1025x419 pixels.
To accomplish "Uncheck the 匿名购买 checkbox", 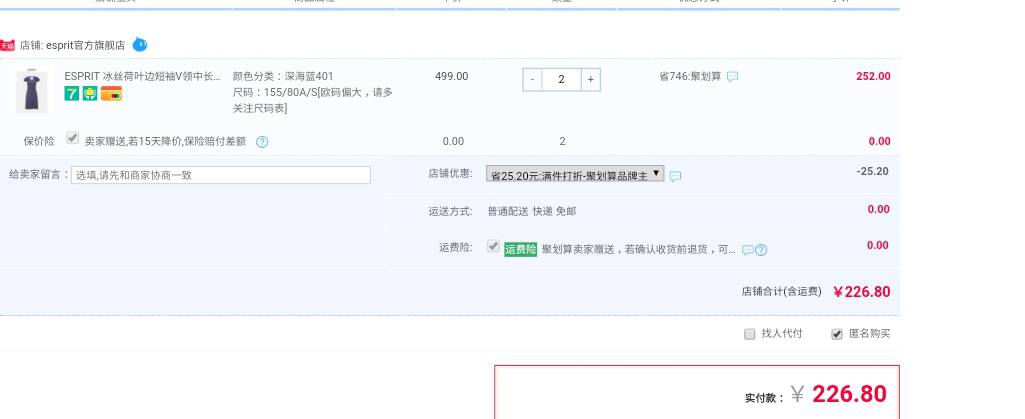I will (837, 334).
